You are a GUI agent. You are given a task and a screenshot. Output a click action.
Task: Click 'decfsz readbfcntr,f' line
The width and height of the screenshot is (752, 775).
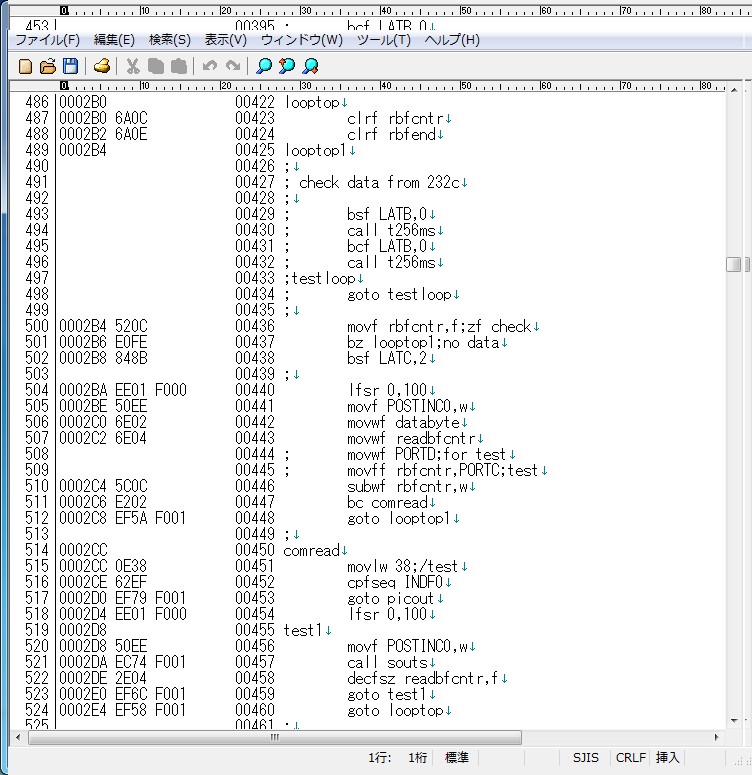tap(423, 678)
